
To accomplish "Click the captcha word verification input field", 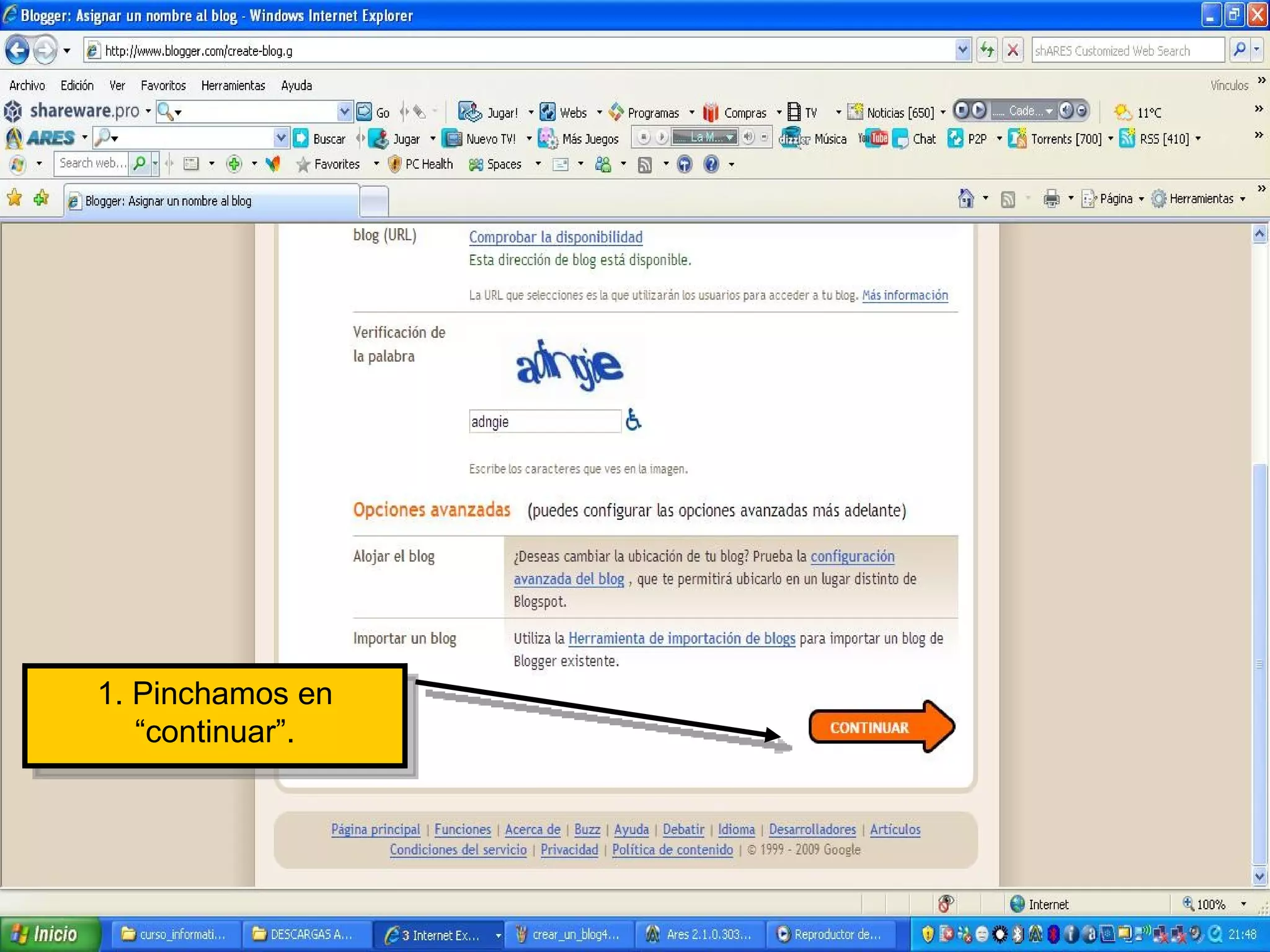I will tap(544, 421).
